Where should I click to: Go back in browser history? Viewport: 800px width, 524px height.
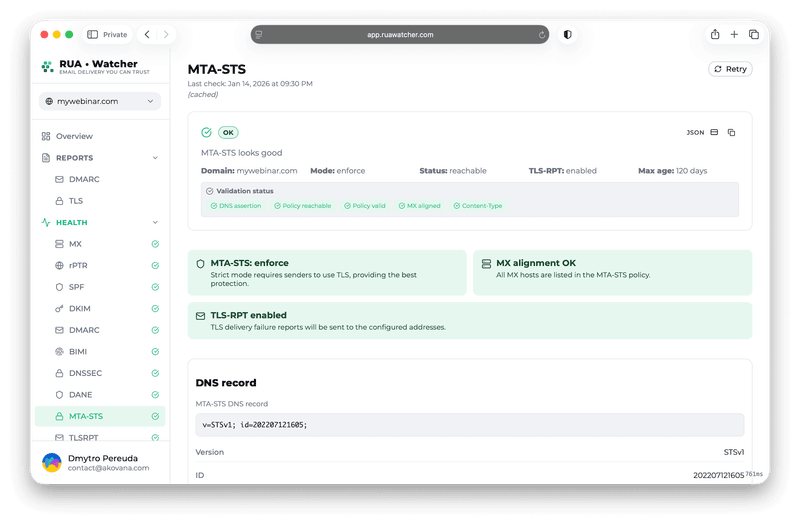[x=147, y=34]
